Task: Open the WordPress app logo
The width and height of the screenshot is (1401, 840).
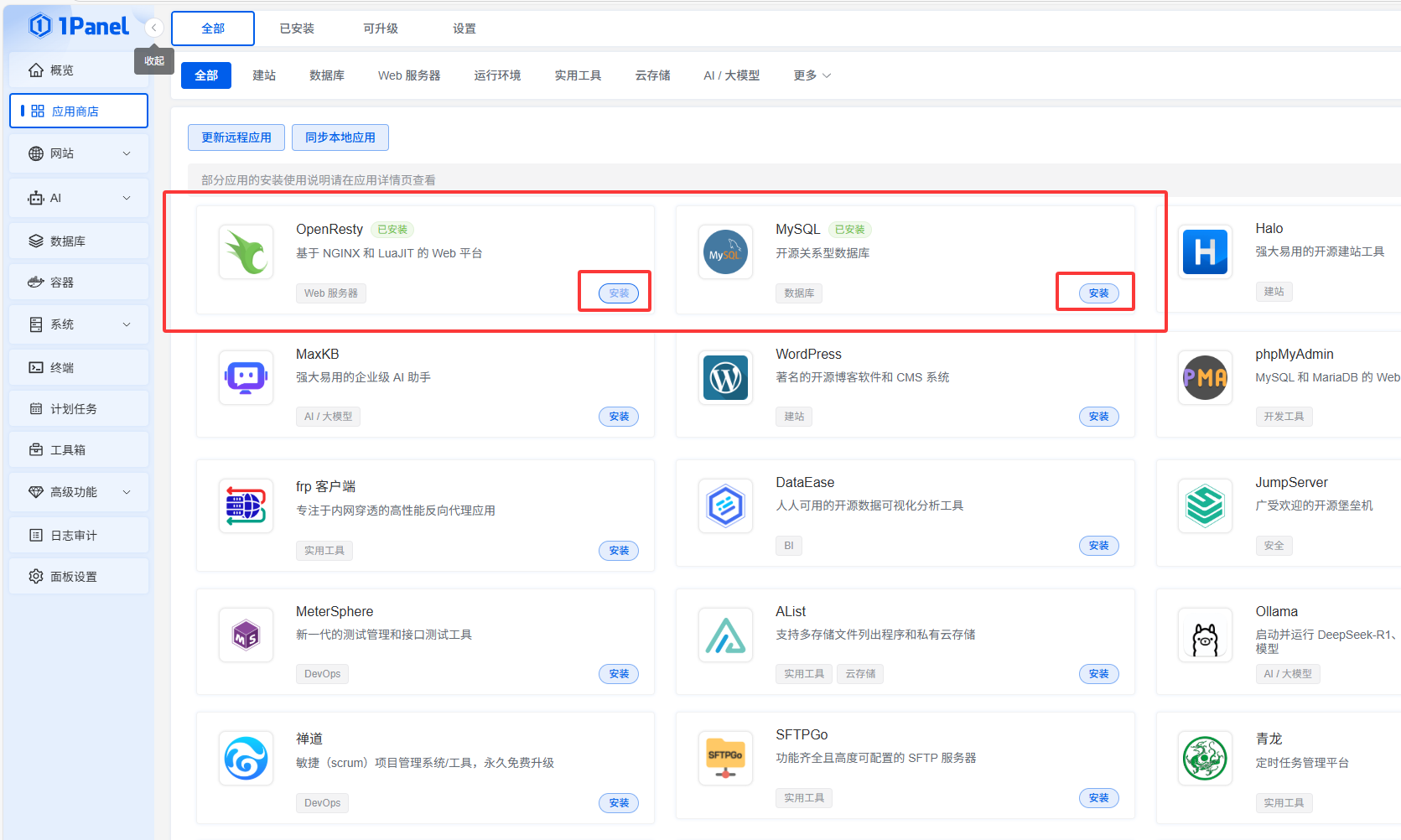Action: [725, 378]
